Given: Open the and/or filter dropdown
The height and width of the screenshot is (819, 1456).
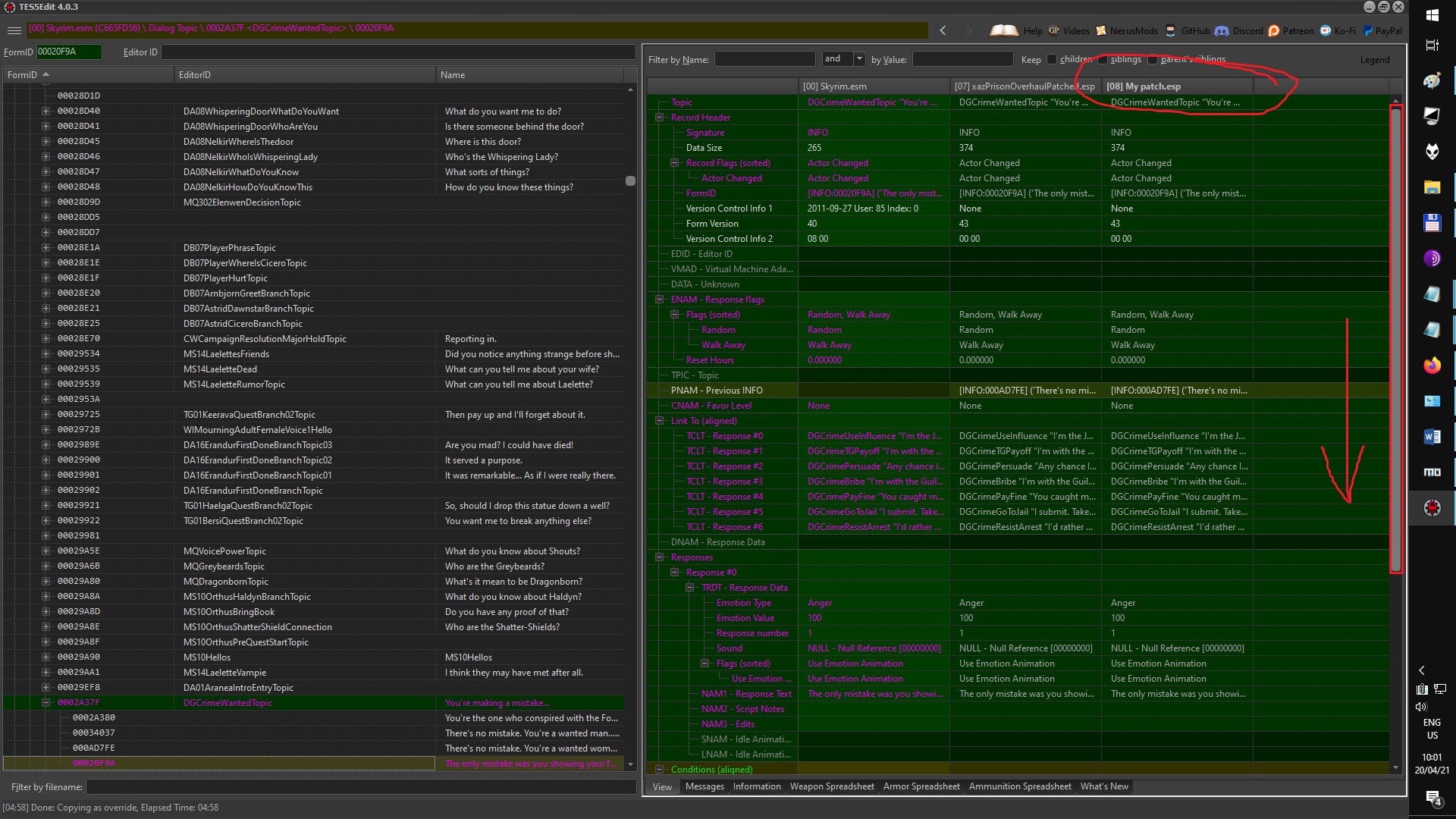Looking at the screenshot, I should click(x=859, y=58).
